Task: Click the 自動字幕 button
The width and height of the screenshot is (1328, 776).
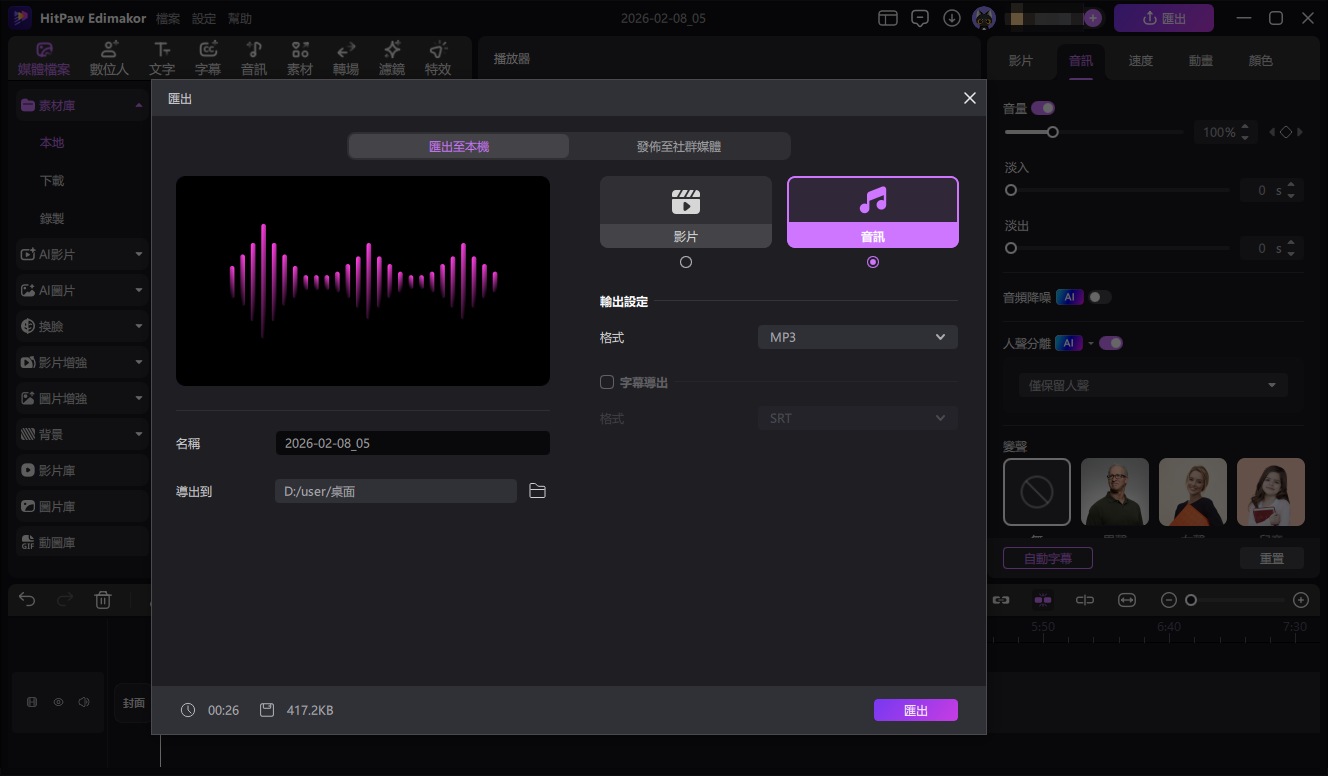Action: (1047, 558)
